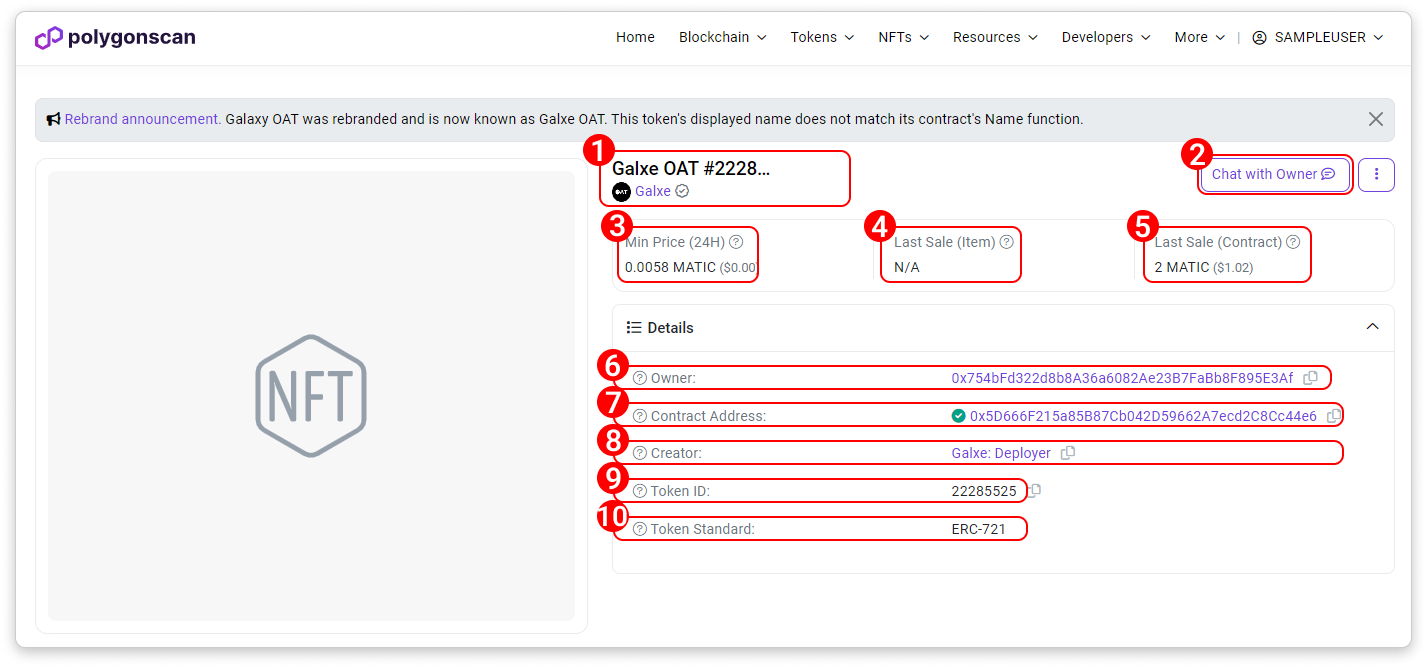Viewport: 1427px width, 667px height.
Task: Copy the Owner address
Action: point(1310,378)
